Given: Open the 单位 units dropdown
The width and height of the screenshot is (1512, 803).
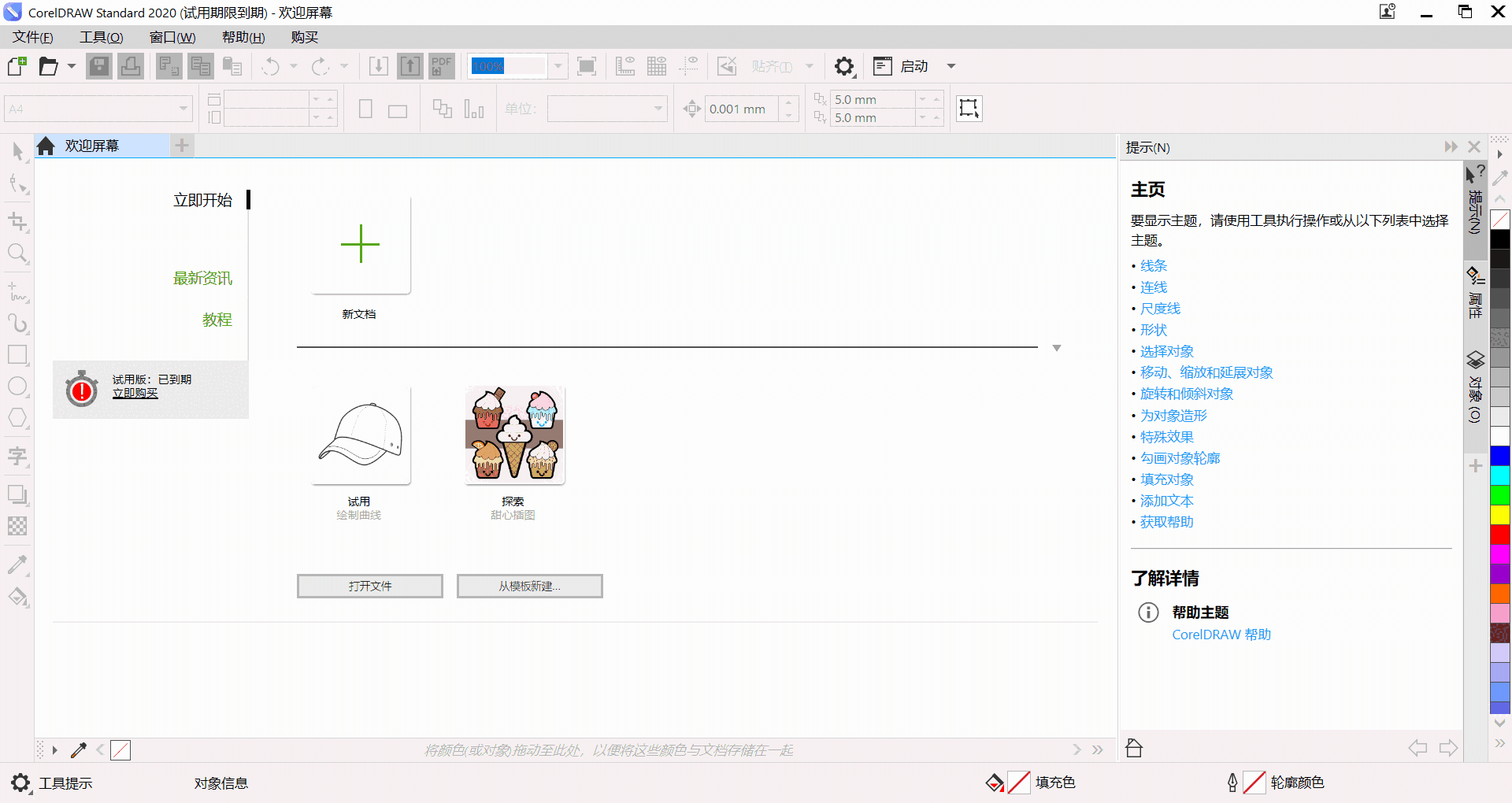Looking at the screenshot, I should [657, 108].
